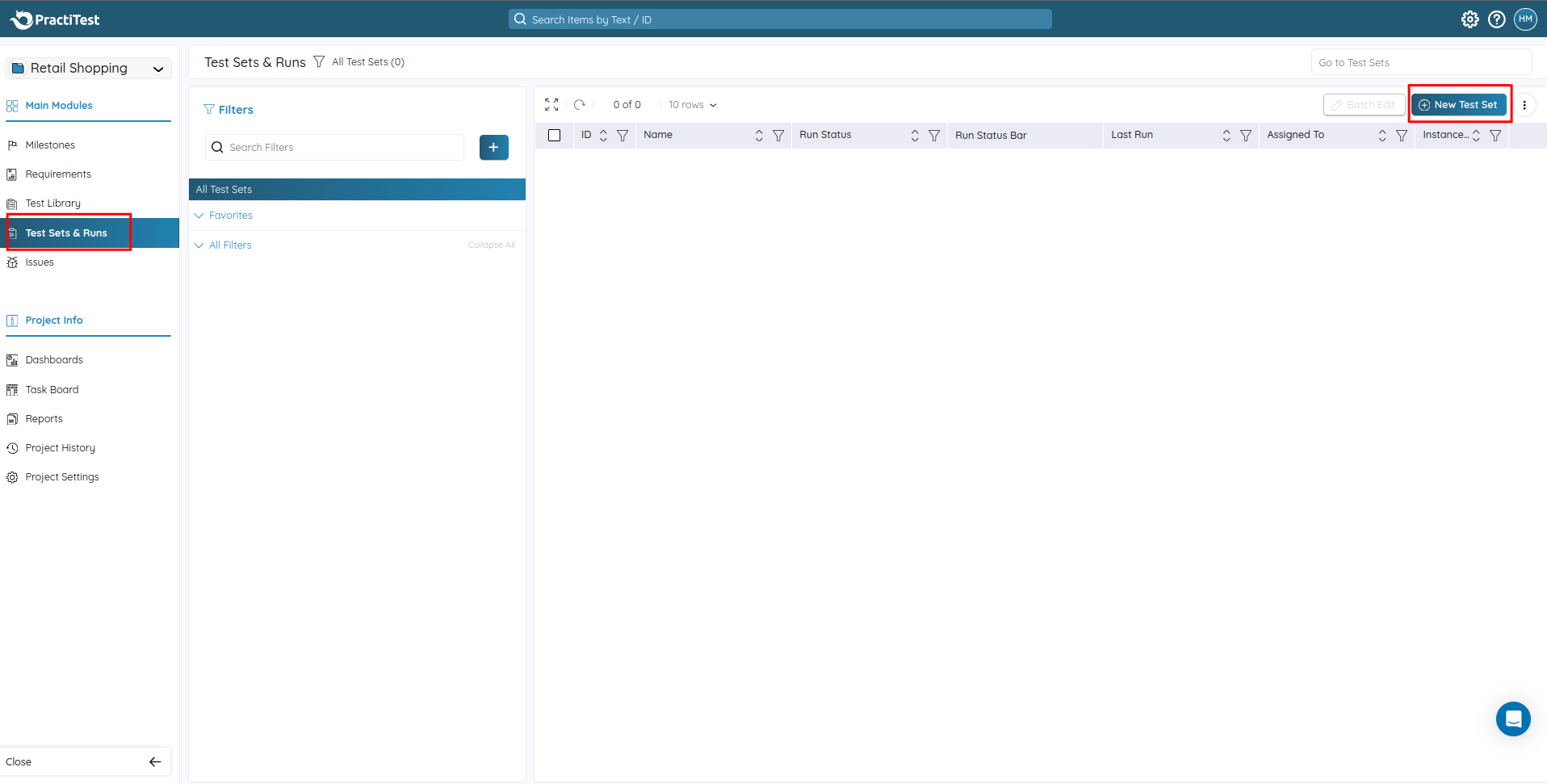Click the add filter plus button
1547x784 pixels.
pyautogui.click(x=493, y=148)
